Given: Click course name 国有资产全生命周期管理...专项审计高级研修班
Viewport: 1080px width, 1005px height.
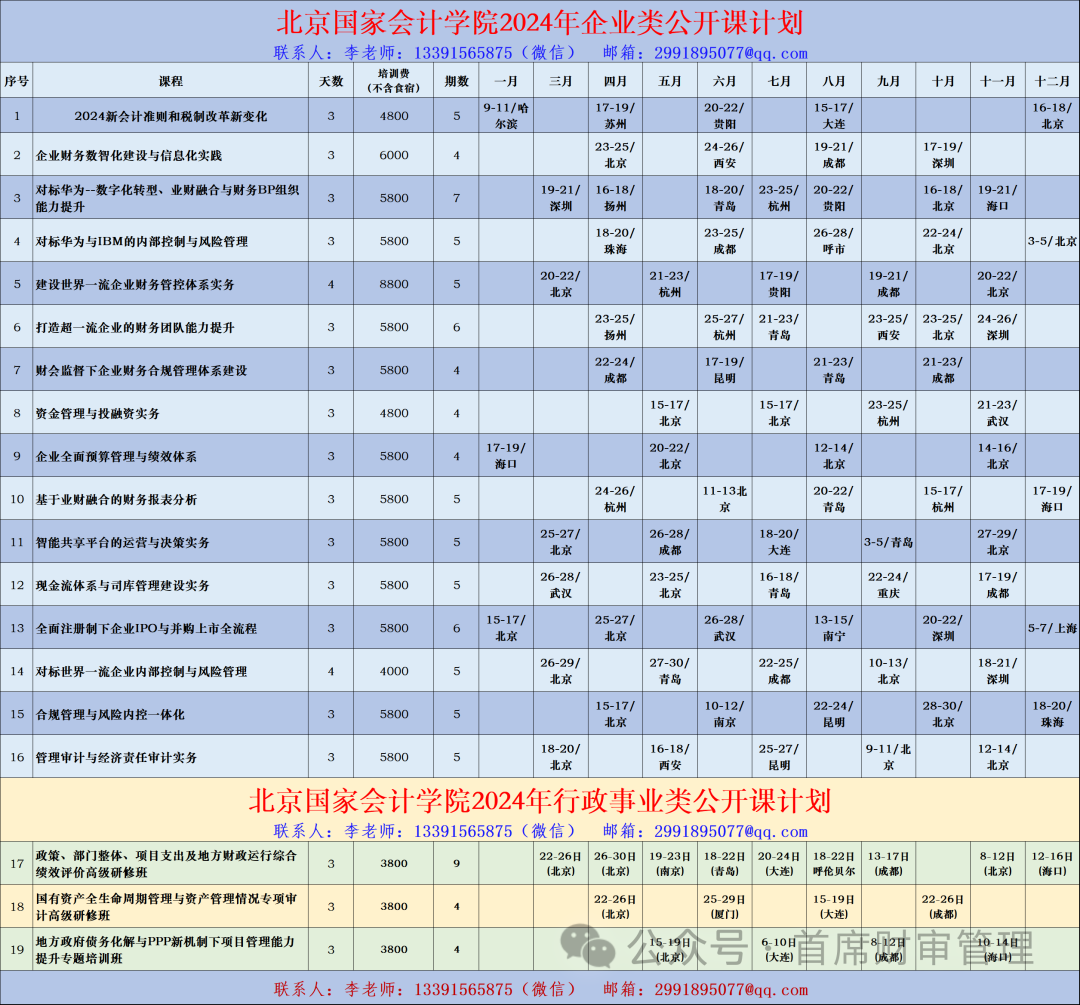Looking at the screenshot, I should click(x=166, y=907).
